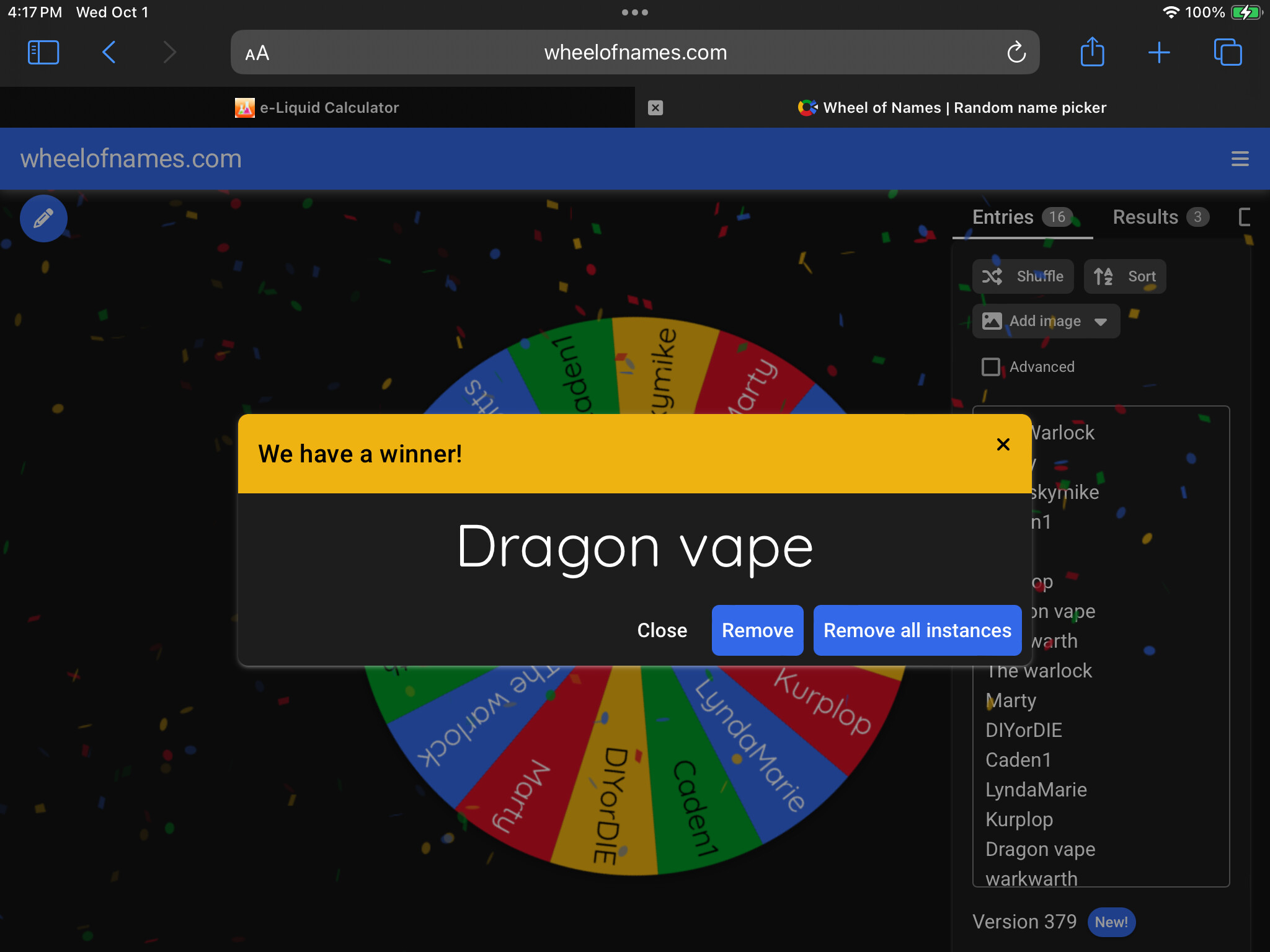
Task: Open a new tab with plus icon
Action: (1158, 53)
